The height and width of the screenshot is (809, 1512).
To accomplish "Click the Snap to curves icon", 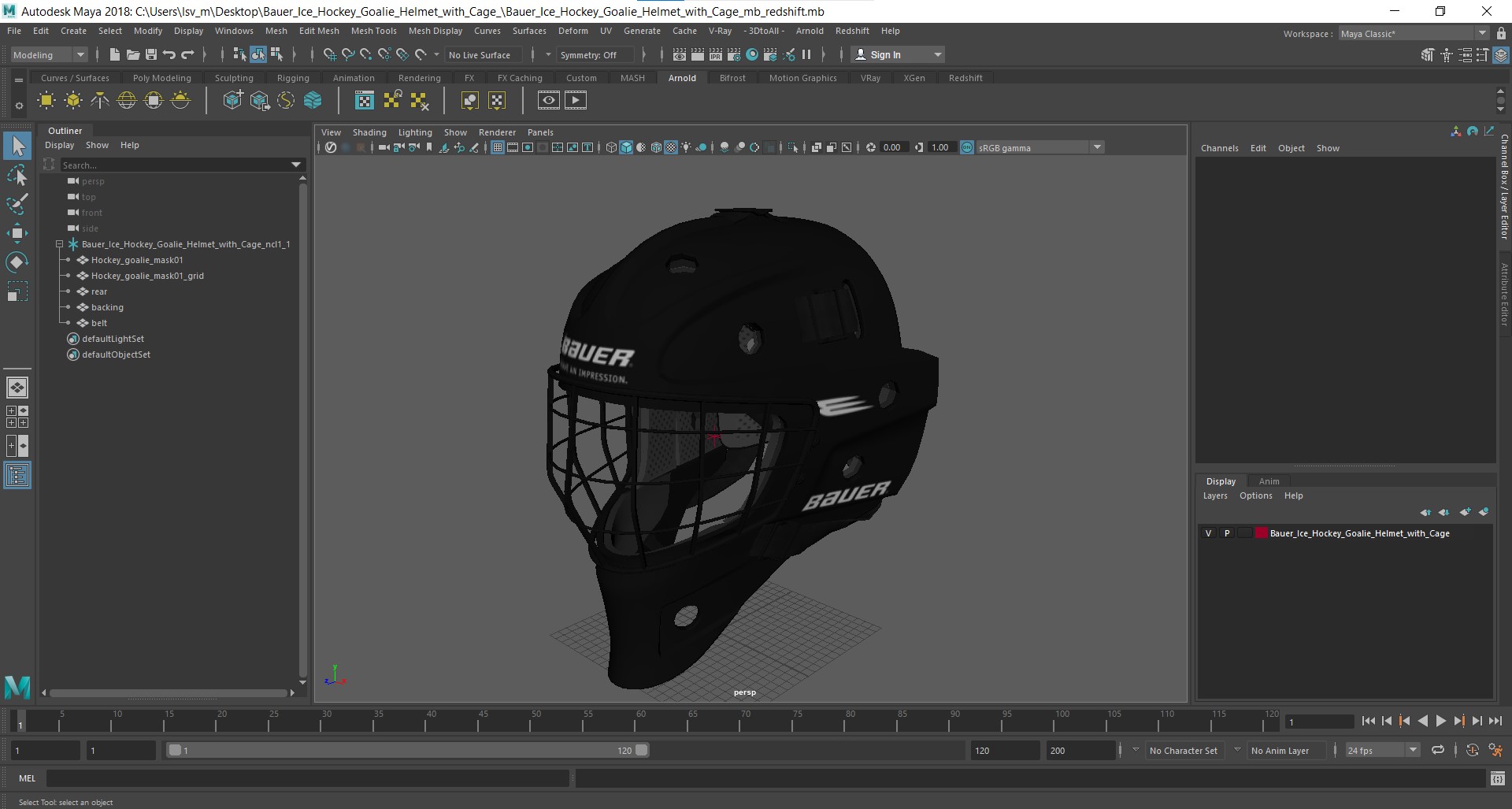I will pos(347,54).
